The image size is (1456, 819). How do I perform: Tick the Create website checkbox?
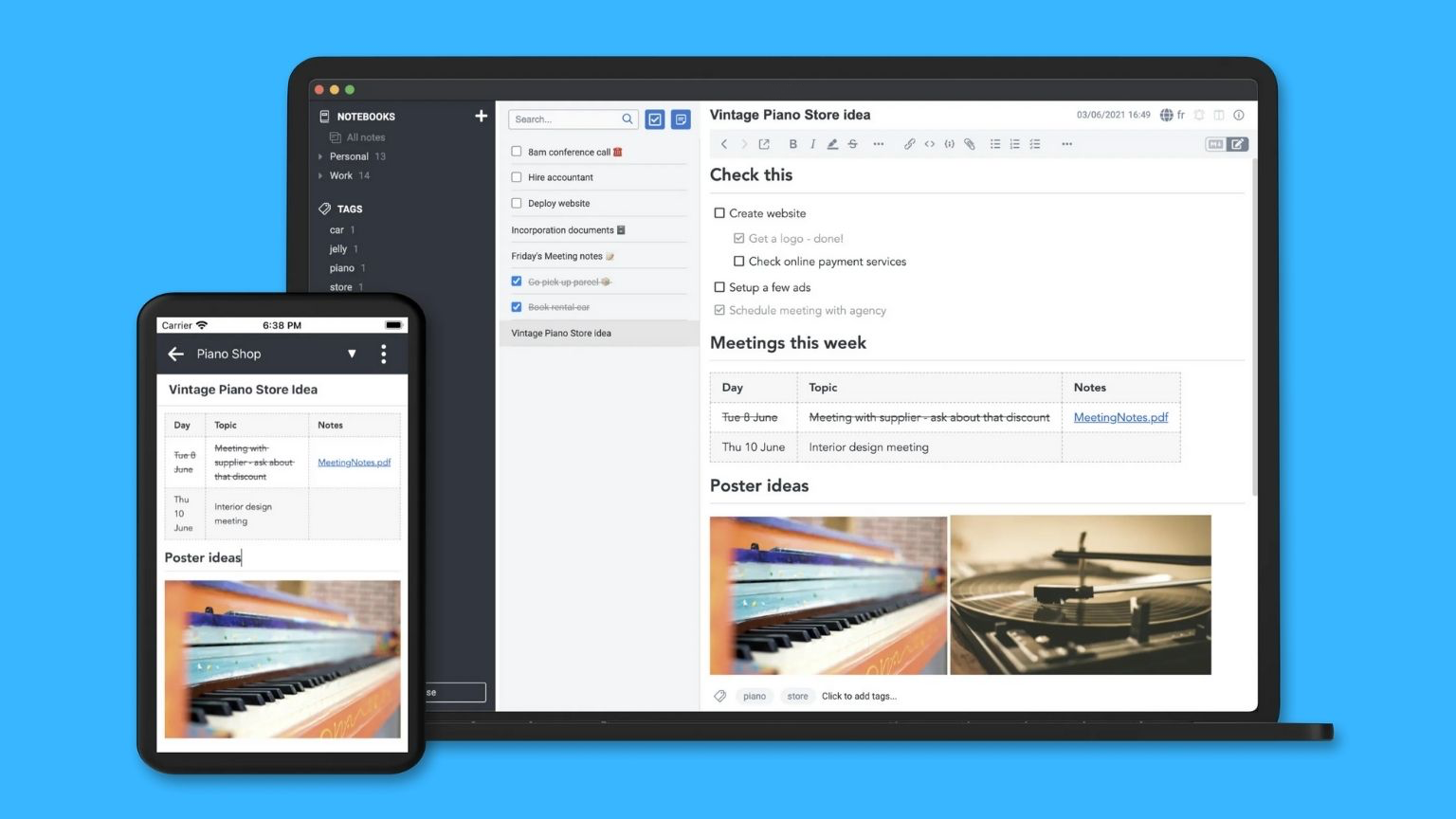(x=719, y=213)
